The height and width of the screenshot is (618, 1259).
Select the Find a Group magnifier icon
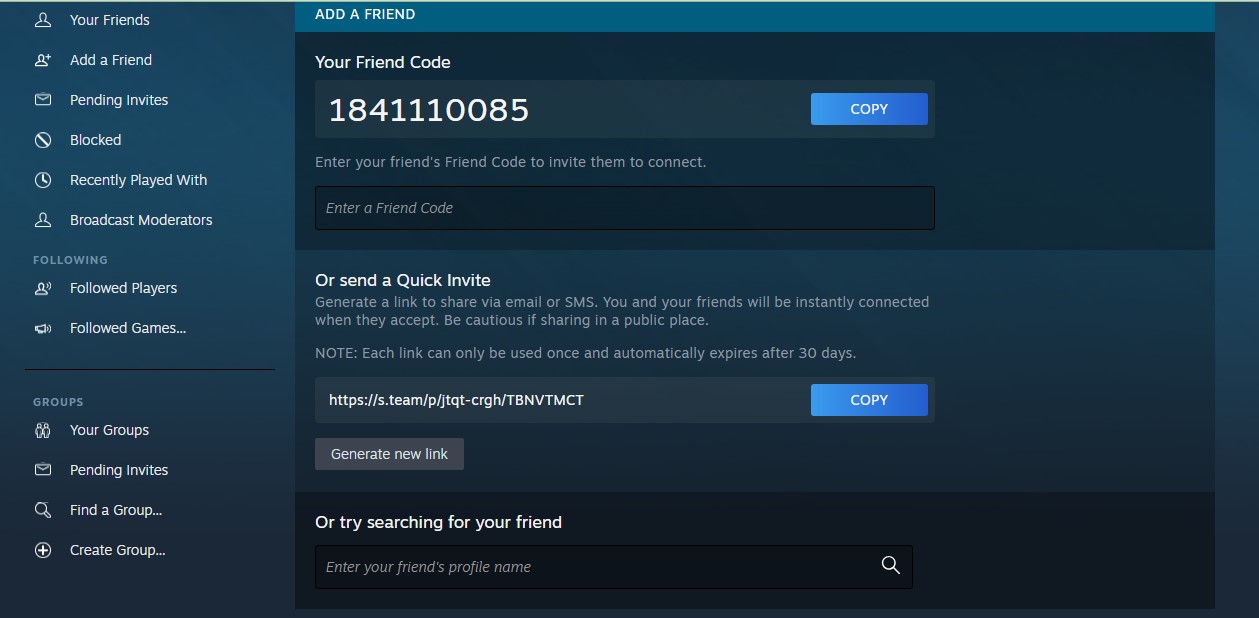(42, 510)
